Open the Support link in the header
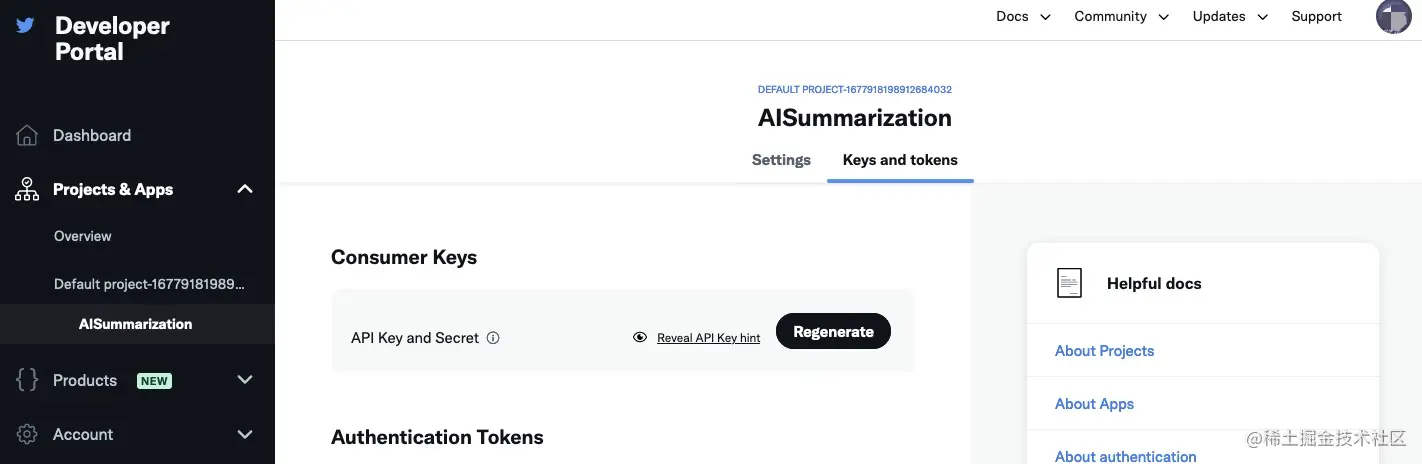Viewport: 1422px width, 464px height. (x=1316, y=17)
